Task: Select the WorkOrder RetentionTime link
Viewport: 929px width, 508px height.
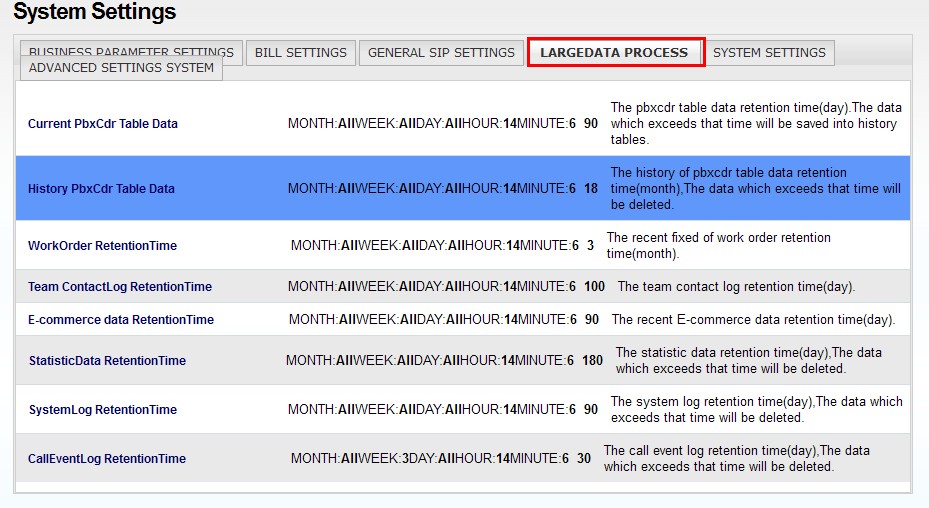Action: [x=102, y=246]
